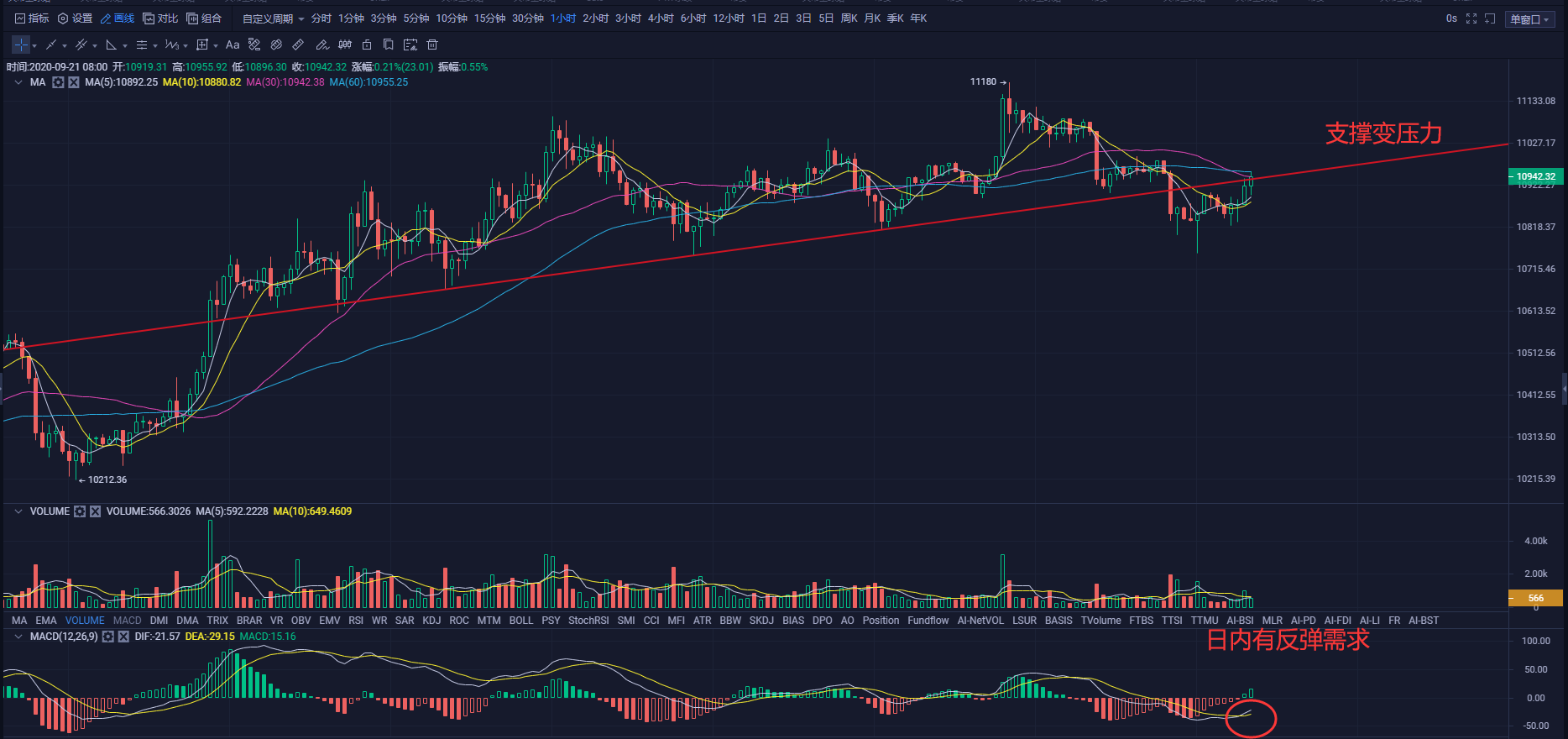Select the parallel channel drawing tool
1568x739 pixels.
[x=81, y=45]
